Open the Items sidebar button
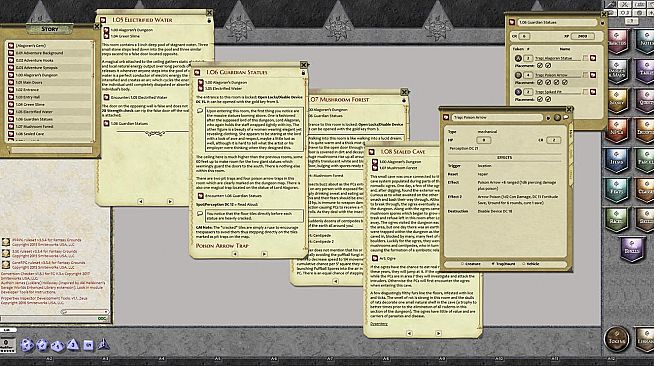The height and width of the screenshot is (366, 654). pyautogui.click(x=617, y=160)
